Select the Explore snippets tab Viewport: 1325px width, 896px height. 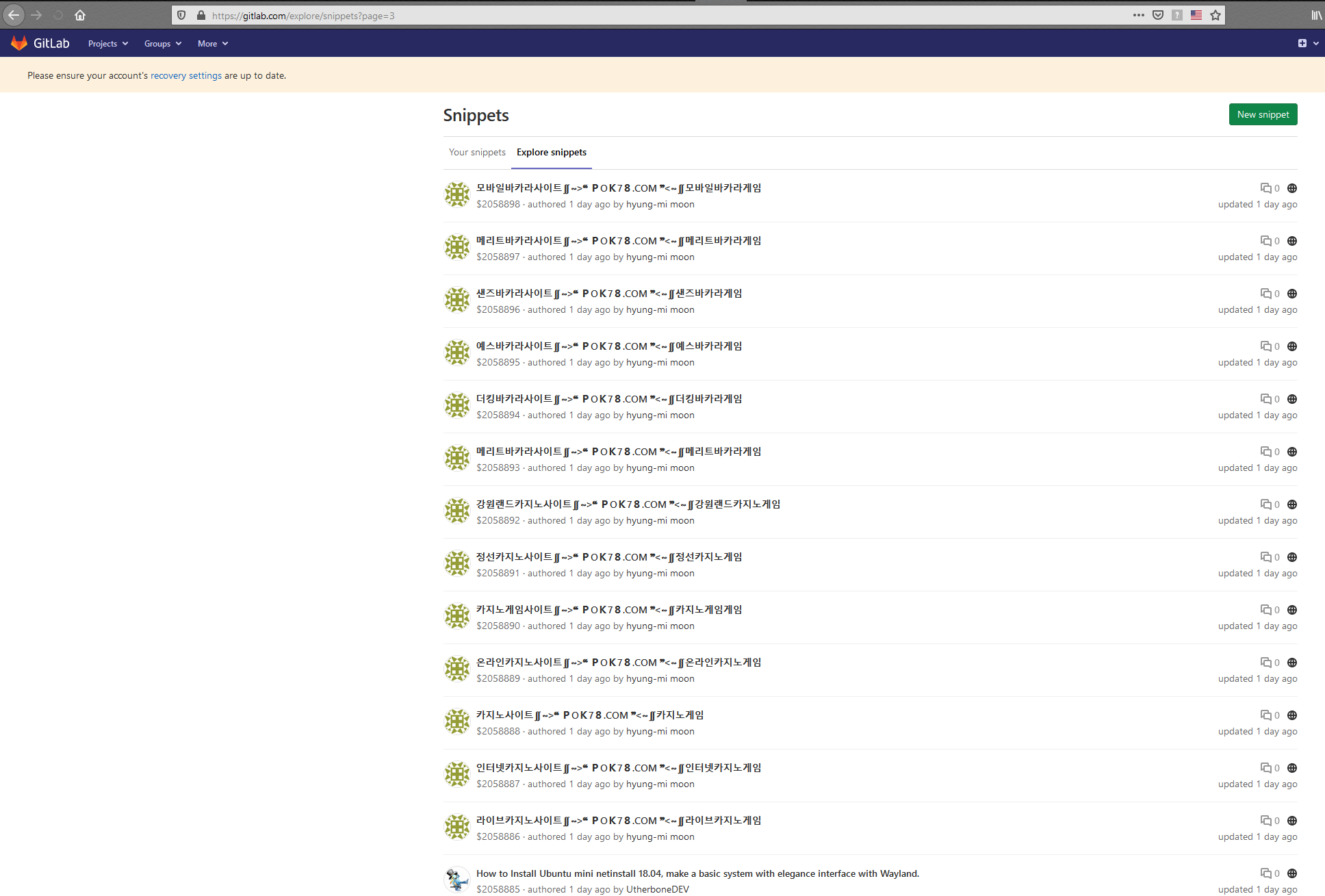[551, 152]
